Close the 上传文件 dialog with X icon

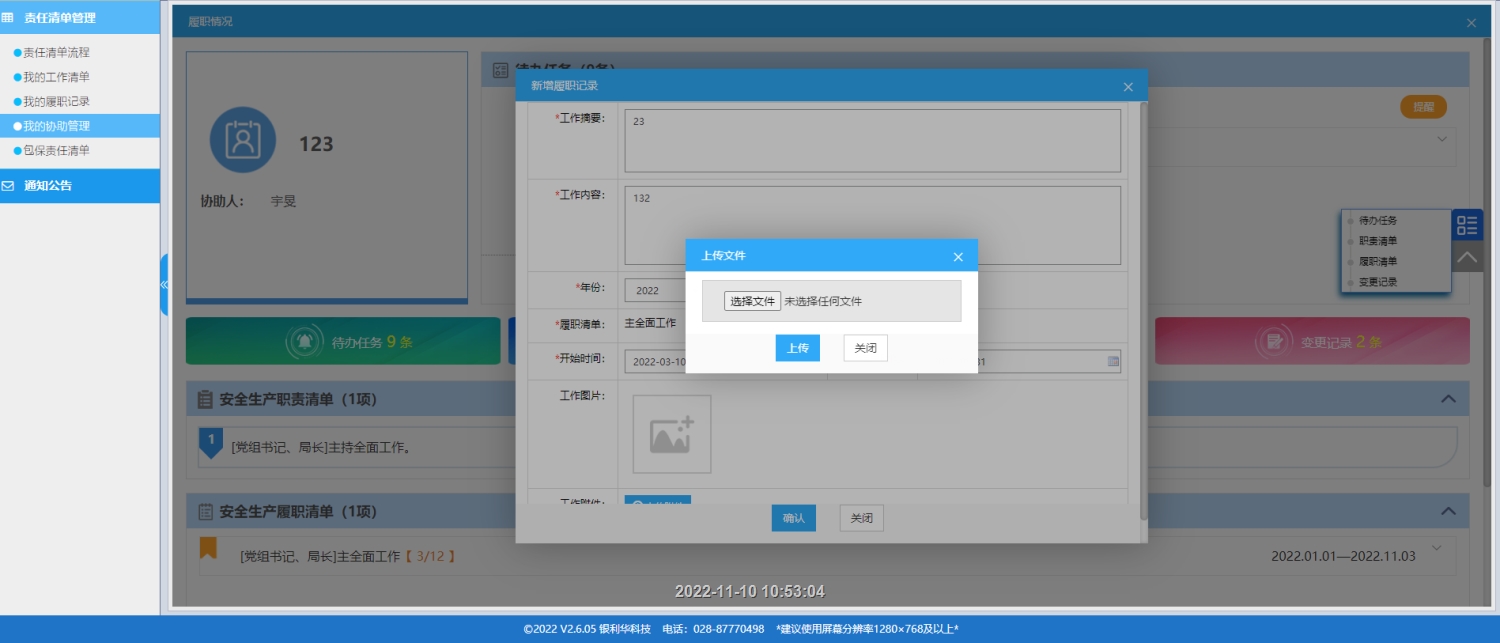coord(958,257)
